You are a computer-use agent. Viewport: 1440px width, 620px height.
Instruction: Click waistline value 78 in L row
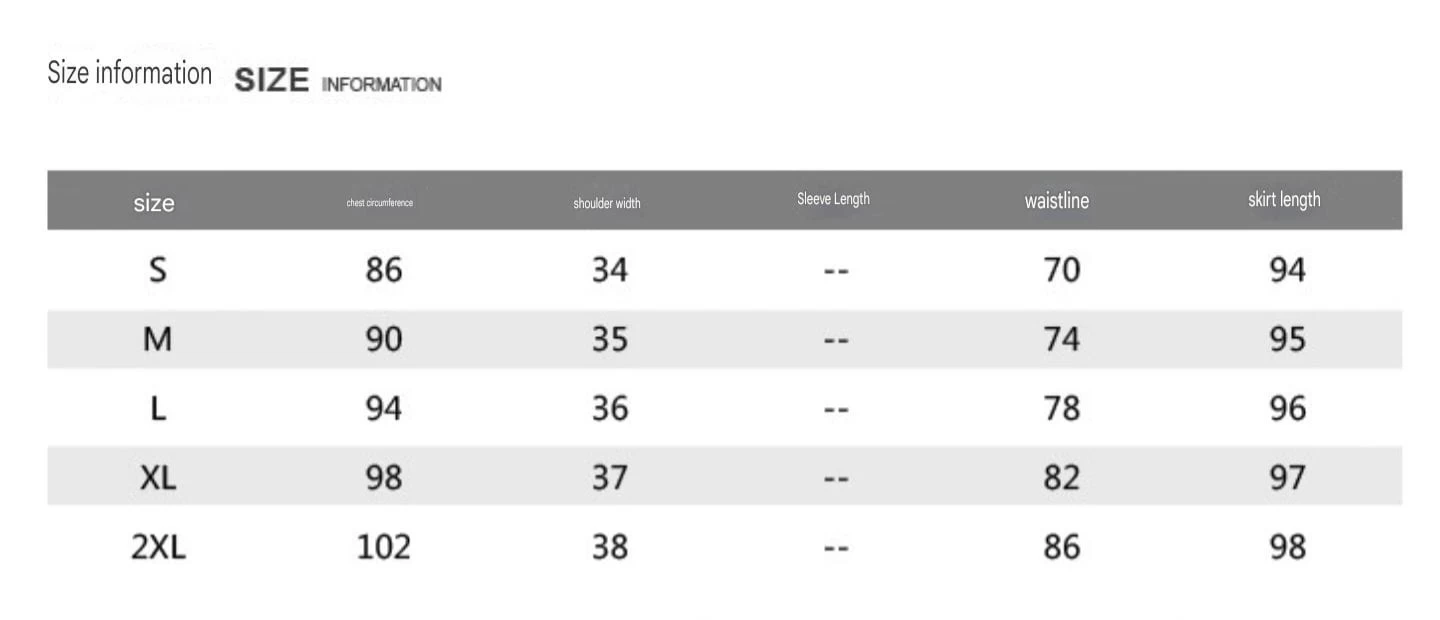[1062, 408]
